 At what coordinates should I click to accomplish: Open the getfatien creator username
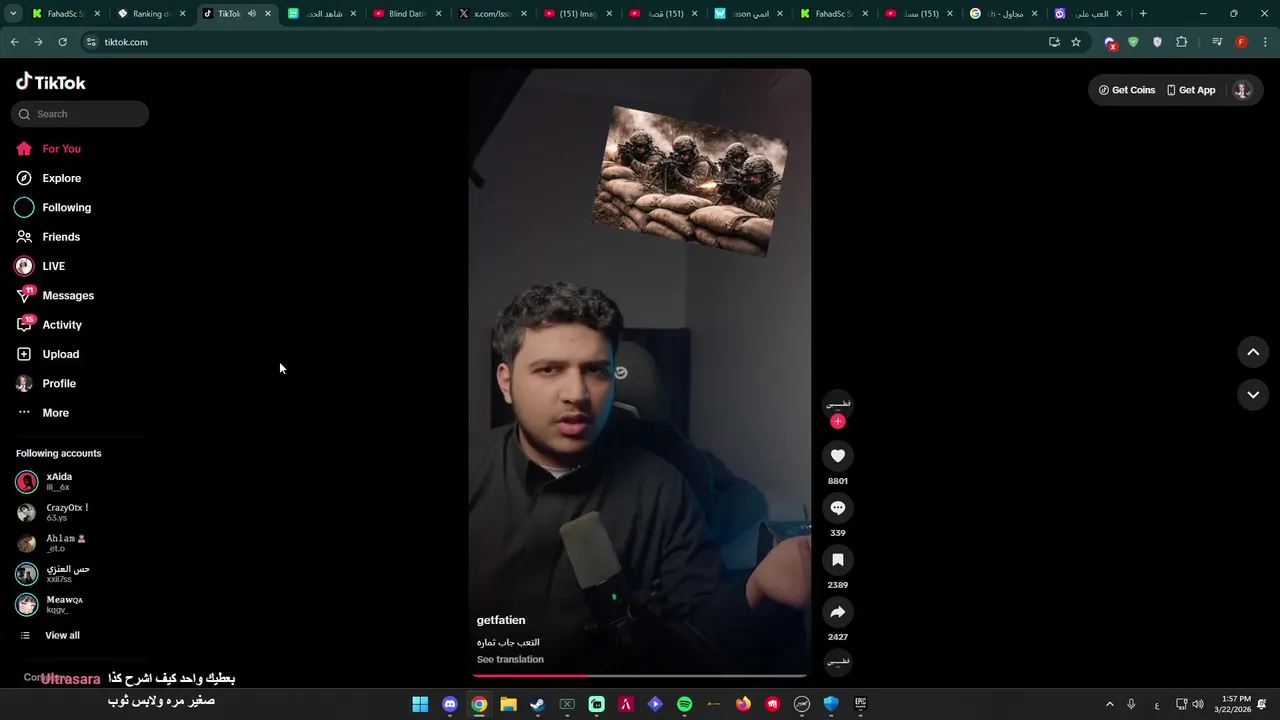click(501, 620)
